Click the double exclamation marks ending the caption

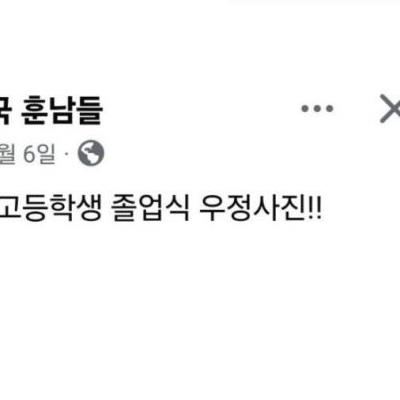point(313,209)
